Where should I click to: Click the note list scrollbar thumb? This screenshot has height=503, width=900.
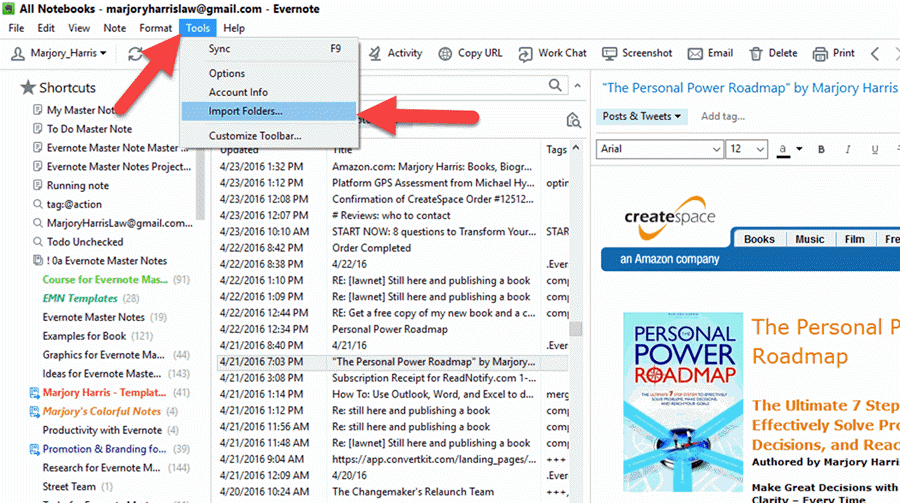click(575, 329)
